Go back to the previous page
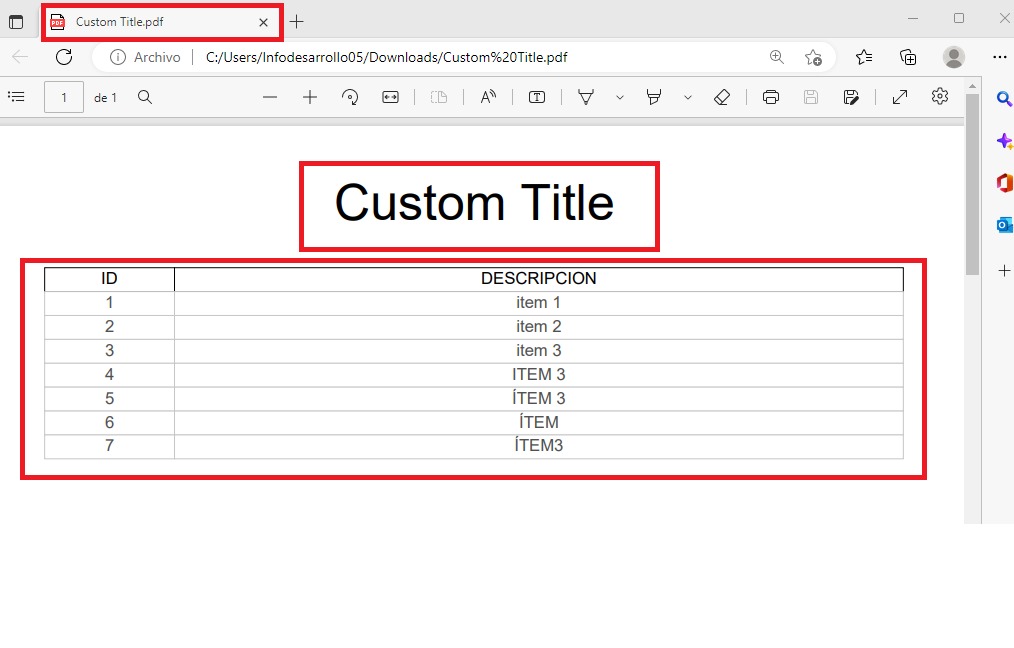 coord(20,57)
